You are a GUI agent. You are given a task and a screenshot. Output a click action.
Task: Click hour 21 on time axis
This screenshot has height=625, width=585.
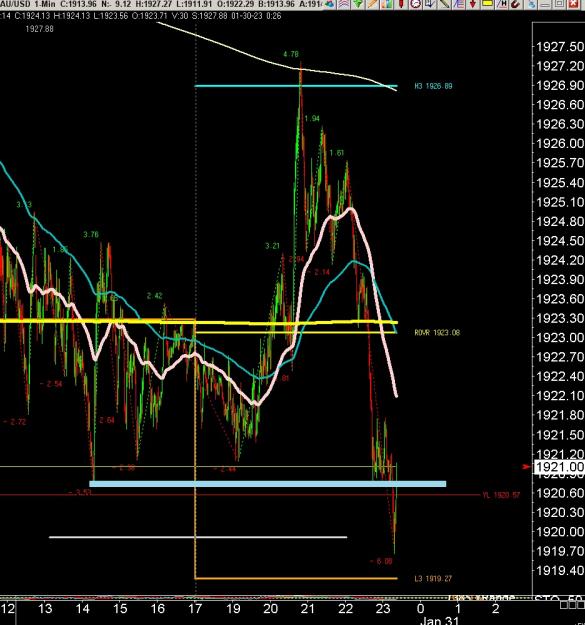308,609
